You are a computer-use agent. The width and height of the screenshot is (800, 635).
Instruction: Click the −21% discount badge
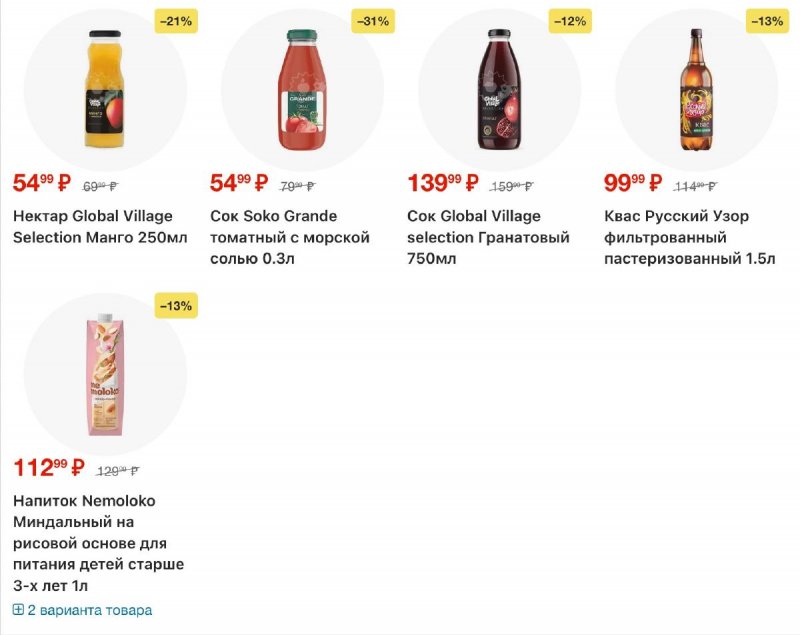(176, 21)
